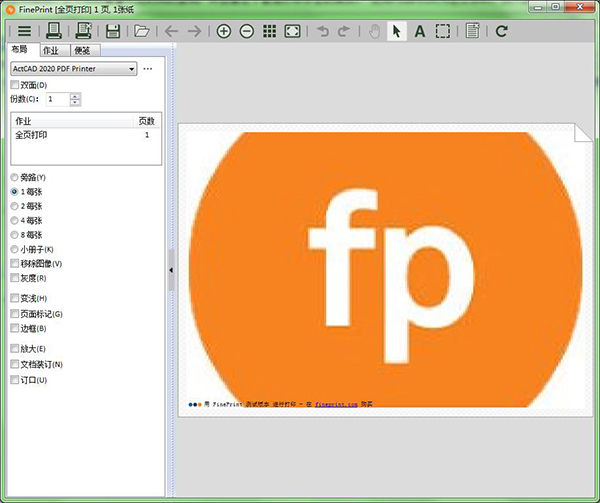
Task: Open the ActCAD 2020 PDF Printer dropdown
Action: tap(73, 69)
